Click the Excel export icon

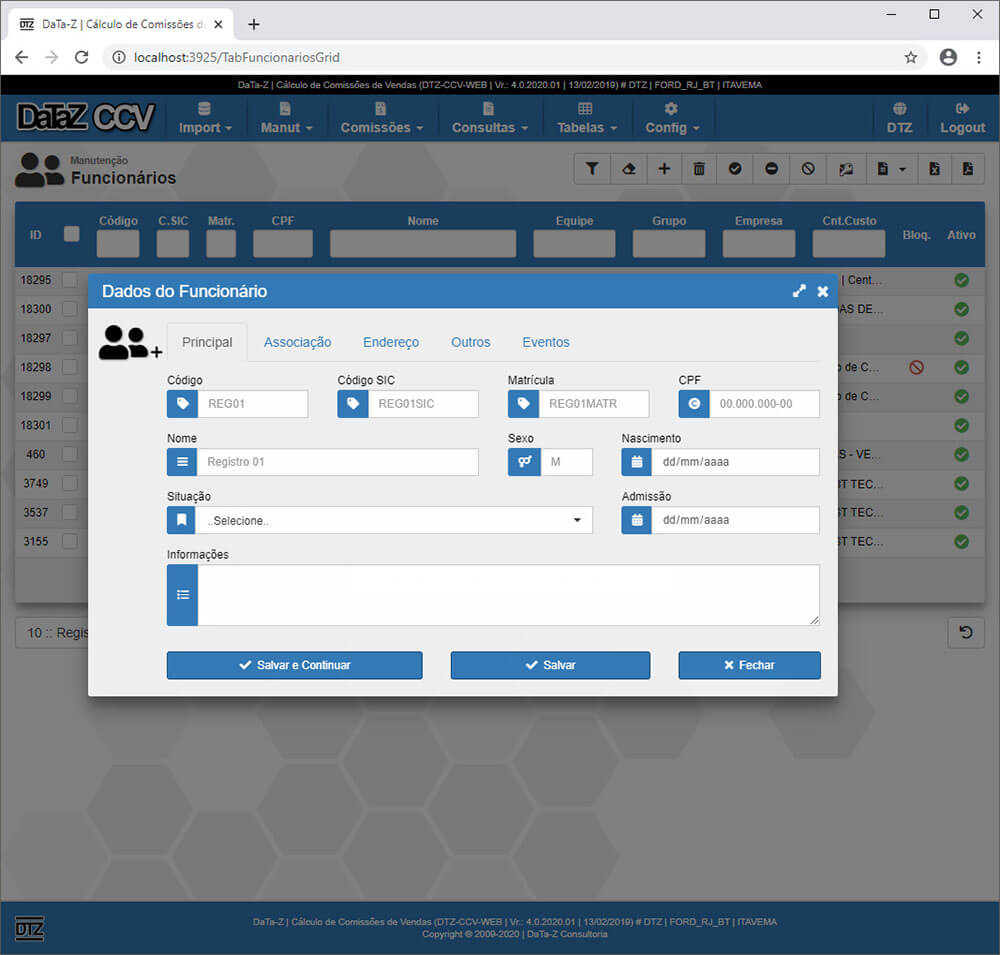click(934, 169)
